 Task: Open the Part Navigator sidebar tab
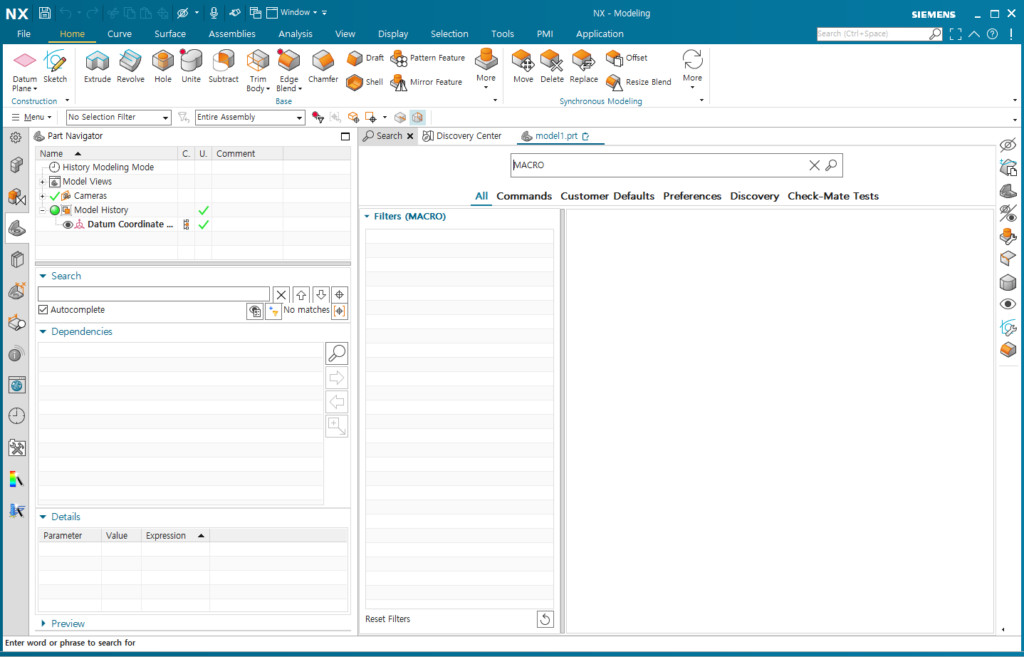pyautogui.click(x=17, y=228)
